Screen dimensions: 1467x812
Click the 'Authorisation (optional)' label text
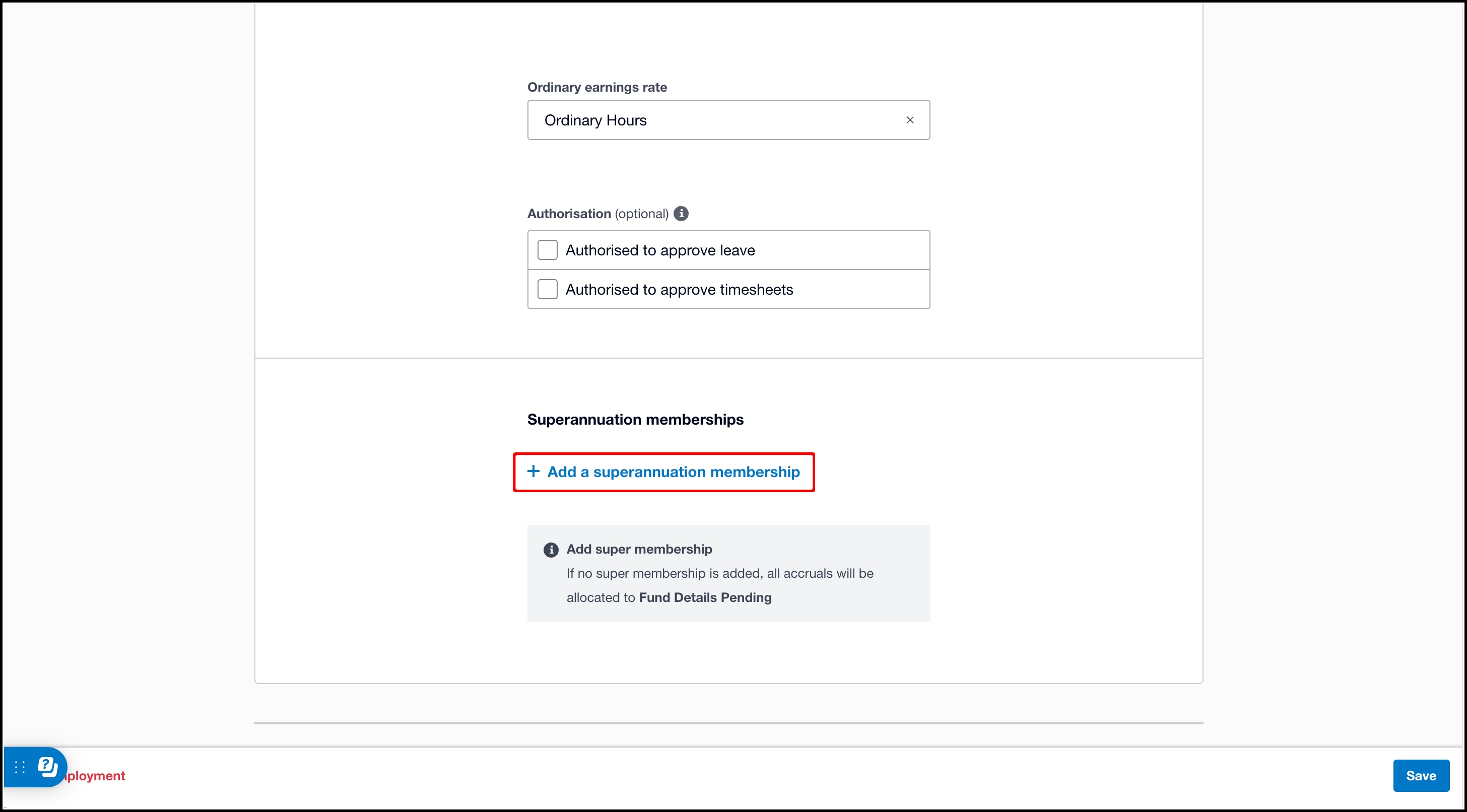(597, 214)
